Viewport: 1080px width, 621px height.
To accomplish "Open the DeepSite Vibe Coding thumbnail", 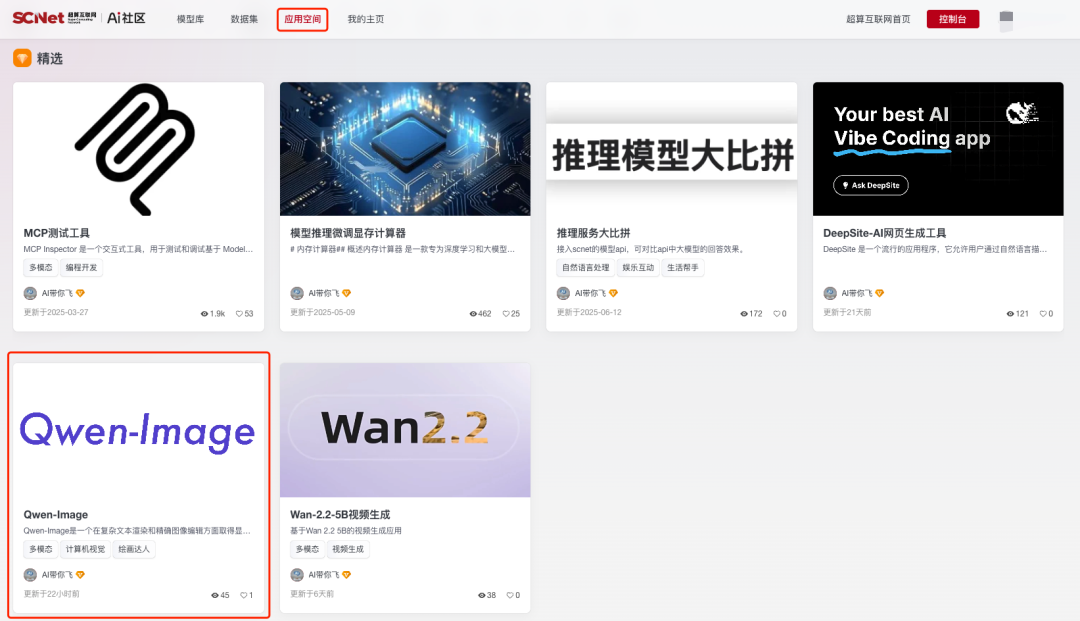I will 938,149.
